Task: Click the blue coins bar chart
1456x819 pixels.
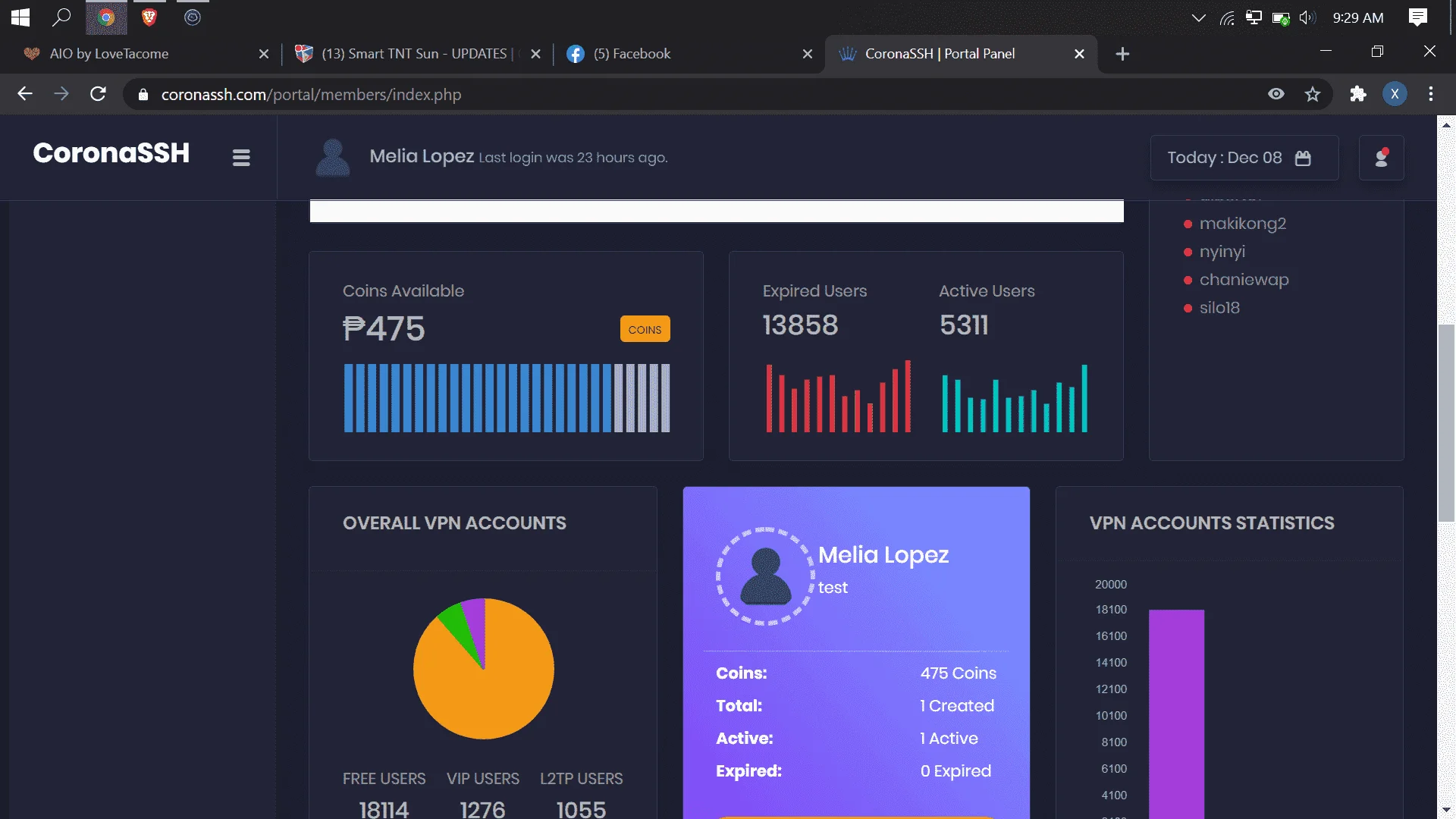Action: coord(507,398)
